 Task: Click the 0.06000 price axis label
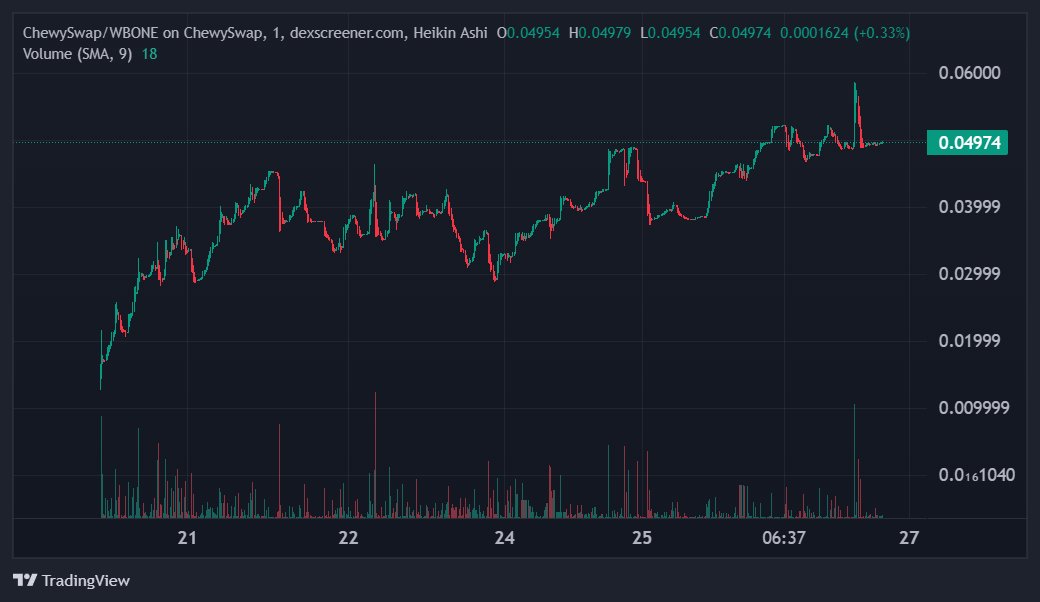click(969, 73)
